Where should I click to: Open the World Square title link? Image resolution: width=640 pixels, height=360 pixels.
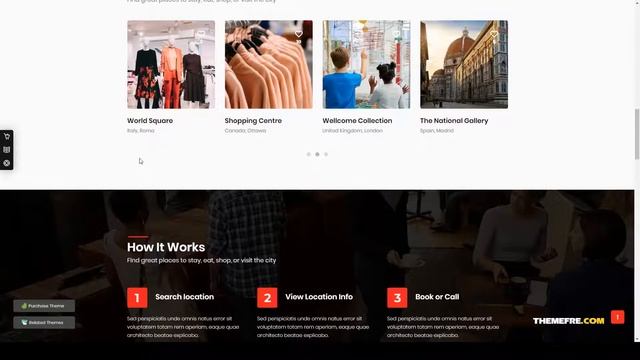tap(150, 121)
